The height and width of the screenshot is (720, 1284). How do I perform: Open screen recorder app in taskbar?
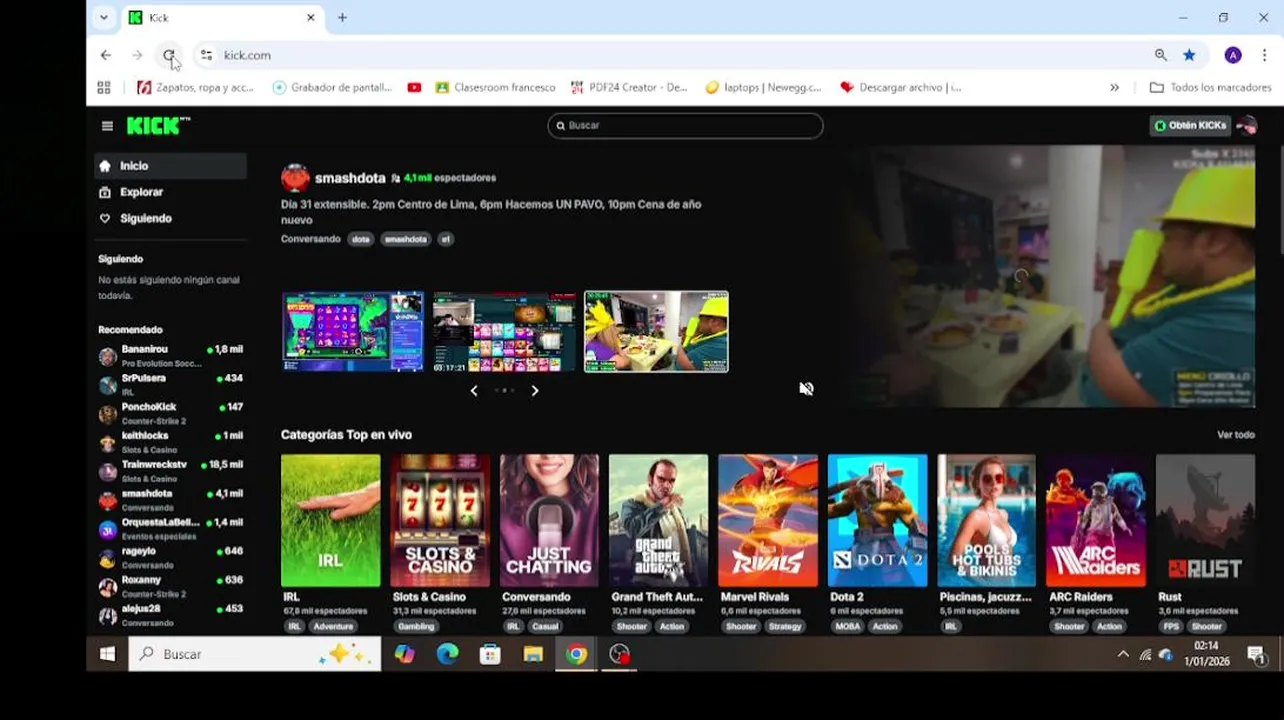[620, 654]
